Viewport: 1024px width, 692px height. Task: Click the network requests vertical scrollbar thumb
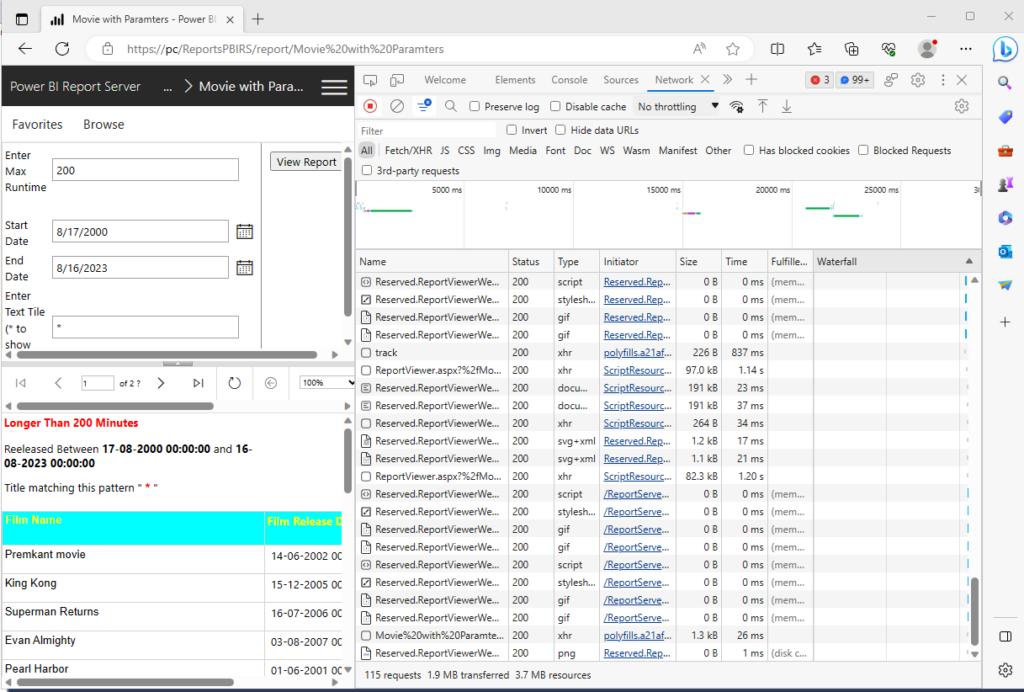pos(974,610)
